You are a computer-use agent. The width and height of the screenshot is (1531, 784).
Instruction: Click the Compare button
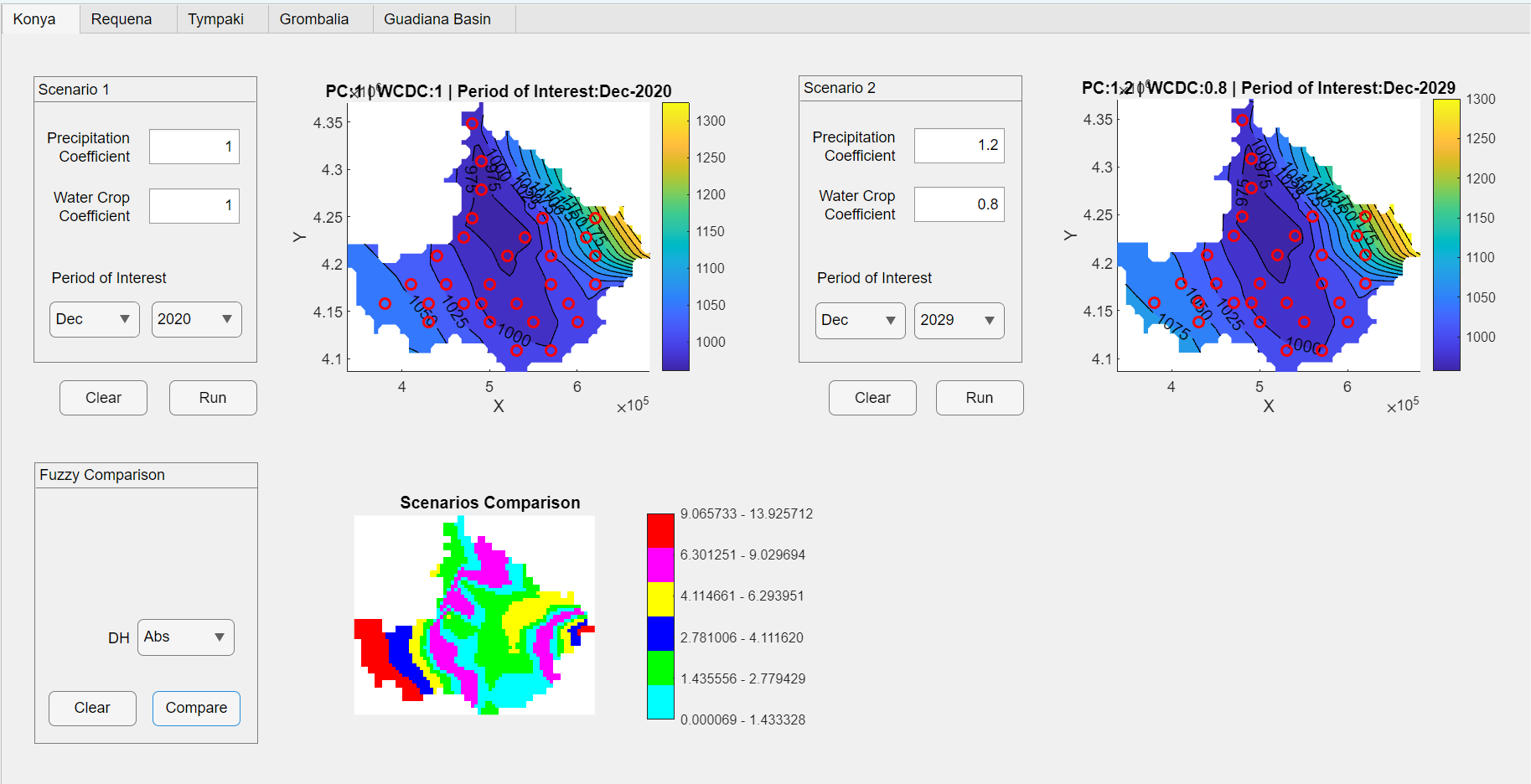pos(196,708)
